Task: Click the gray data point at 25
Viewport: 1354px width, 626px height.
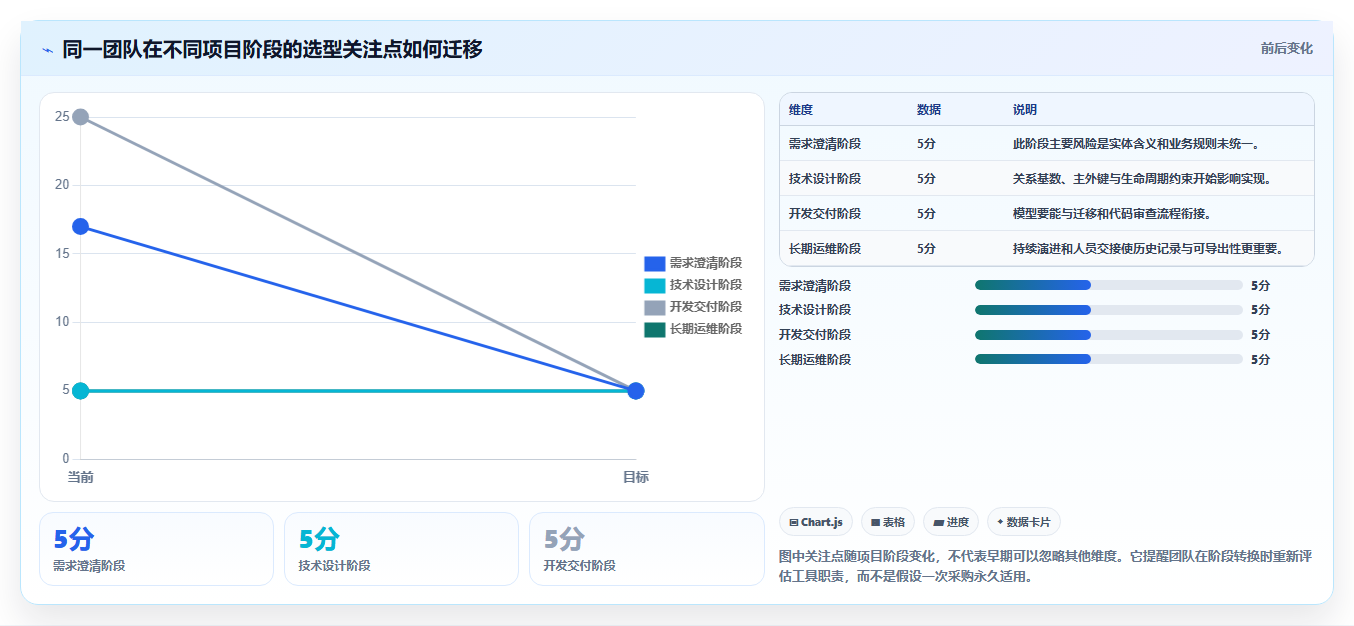Action: point(81,117)
